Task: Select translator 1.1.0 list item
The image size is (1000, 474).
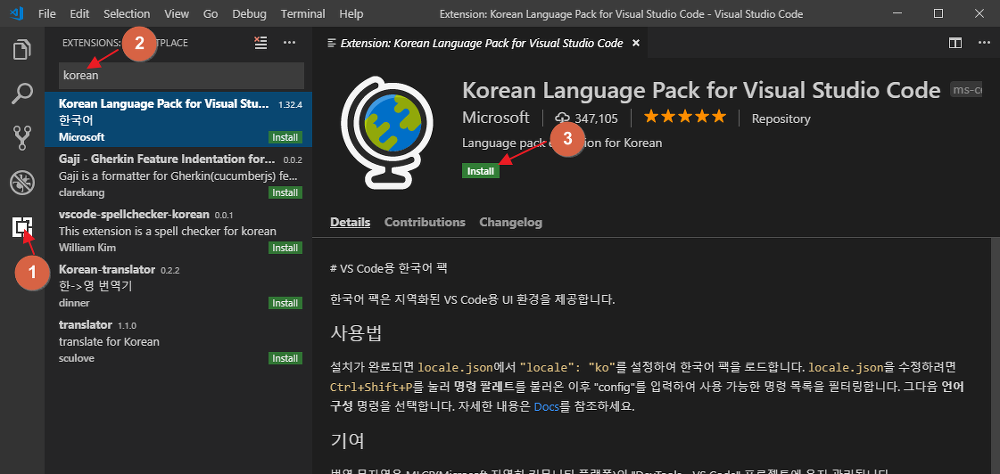Action: point(178,341)
